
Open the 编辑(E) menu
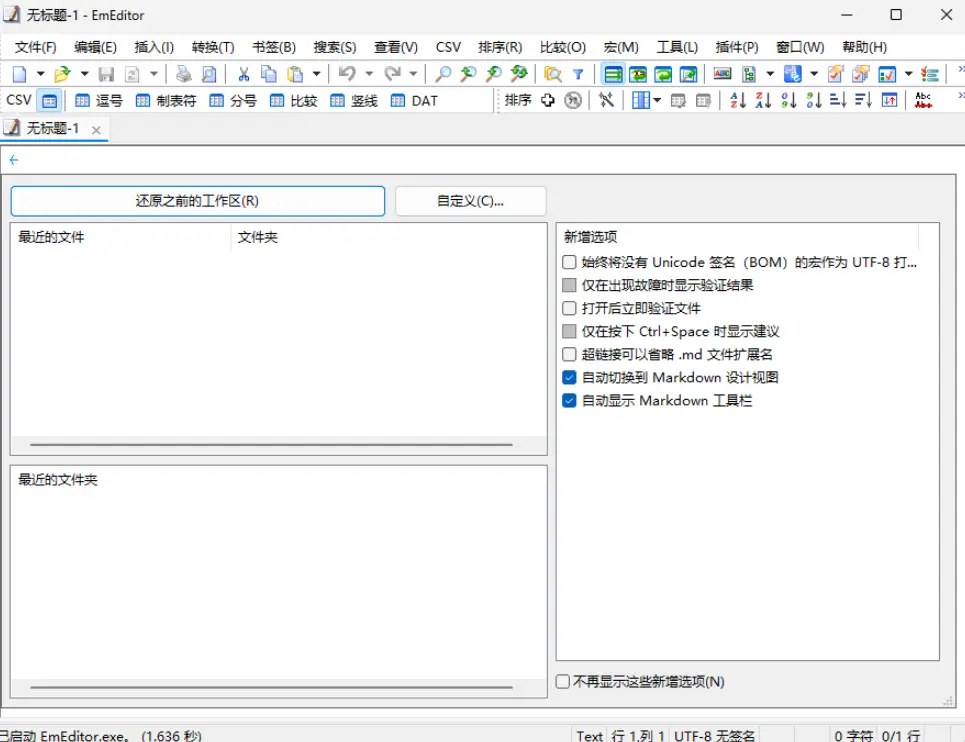(95, 47)
